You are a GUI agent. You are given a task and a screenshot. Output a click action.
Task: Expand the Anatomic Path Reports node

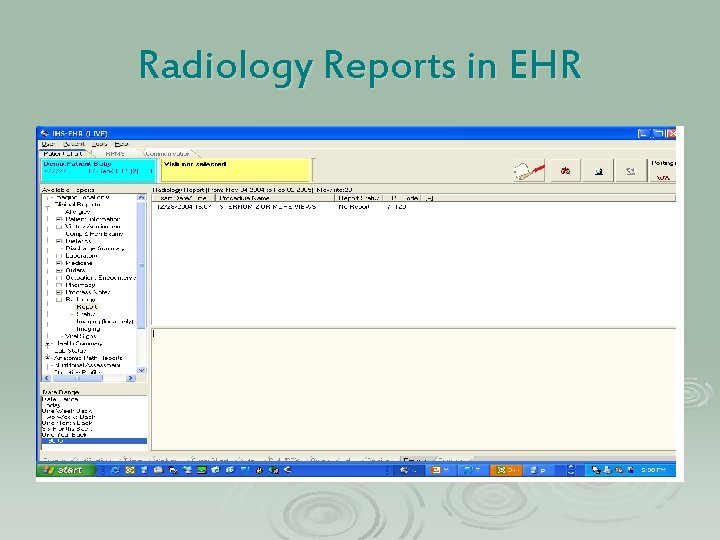(48, 358)
